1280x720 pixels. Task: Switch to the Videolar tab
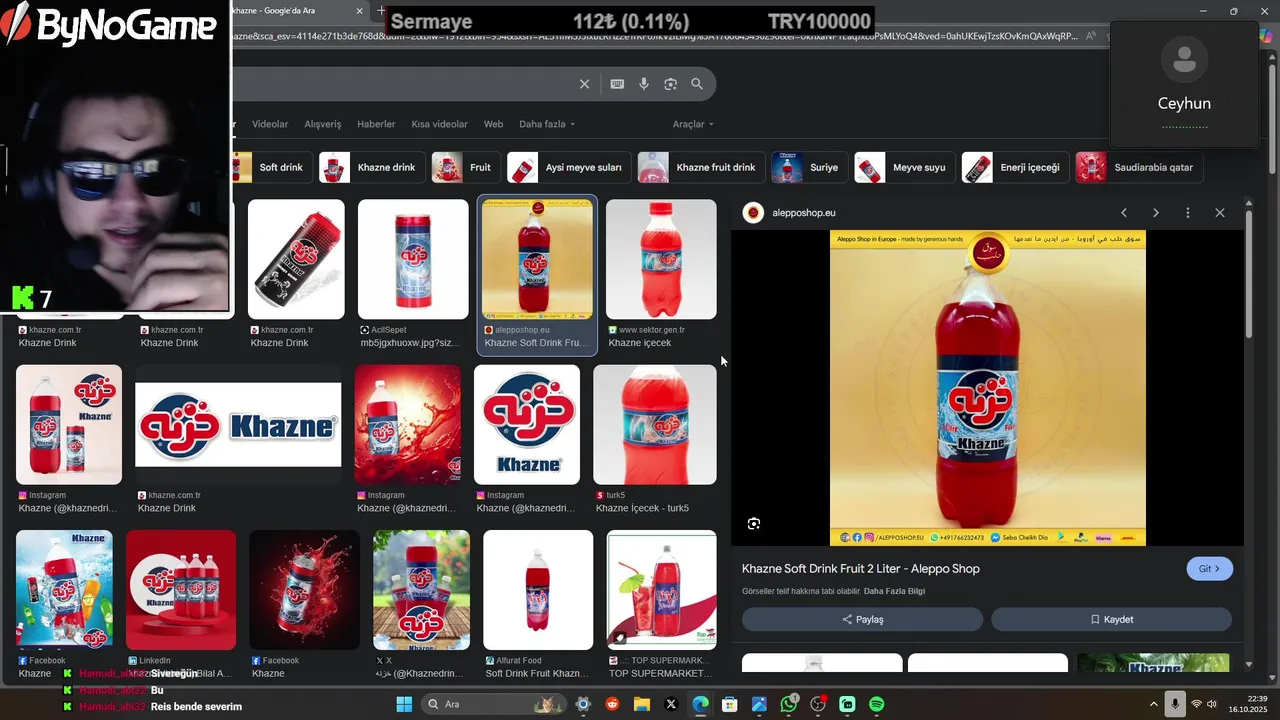pyautogui.click(x=270, y=124)
